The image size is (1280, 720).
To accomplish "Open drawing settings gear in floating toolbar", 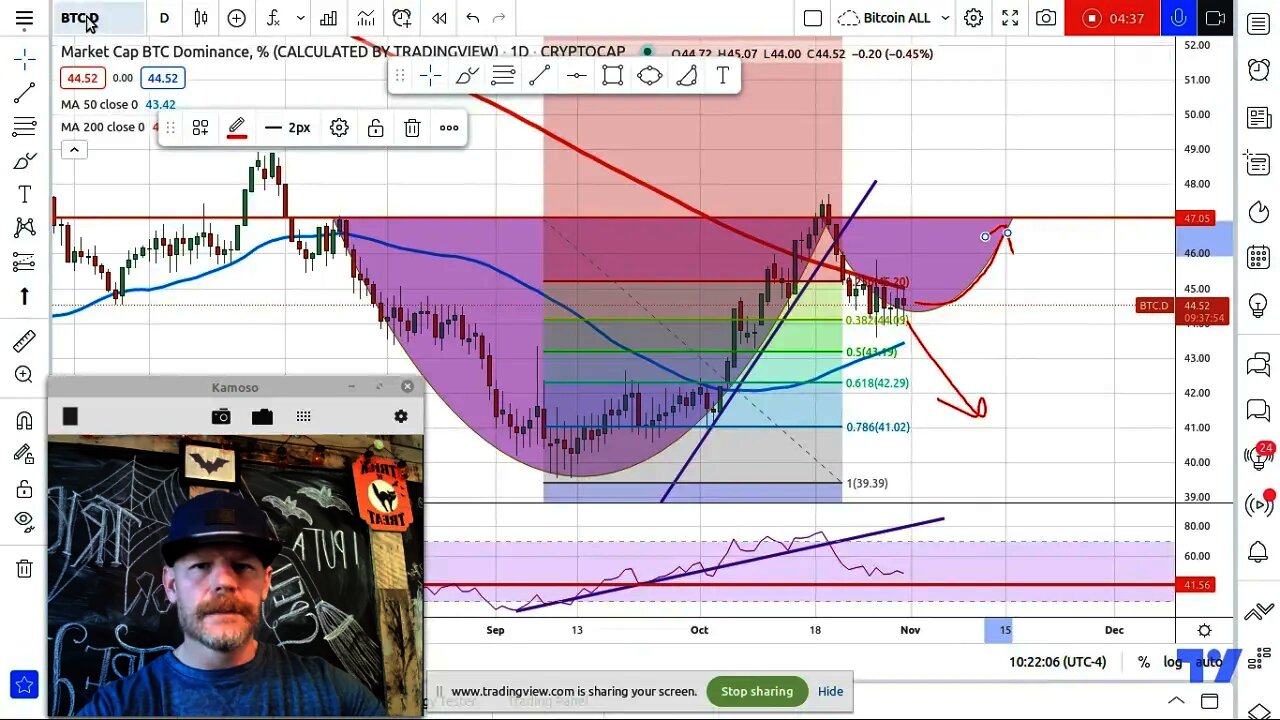I will [339, 128].
